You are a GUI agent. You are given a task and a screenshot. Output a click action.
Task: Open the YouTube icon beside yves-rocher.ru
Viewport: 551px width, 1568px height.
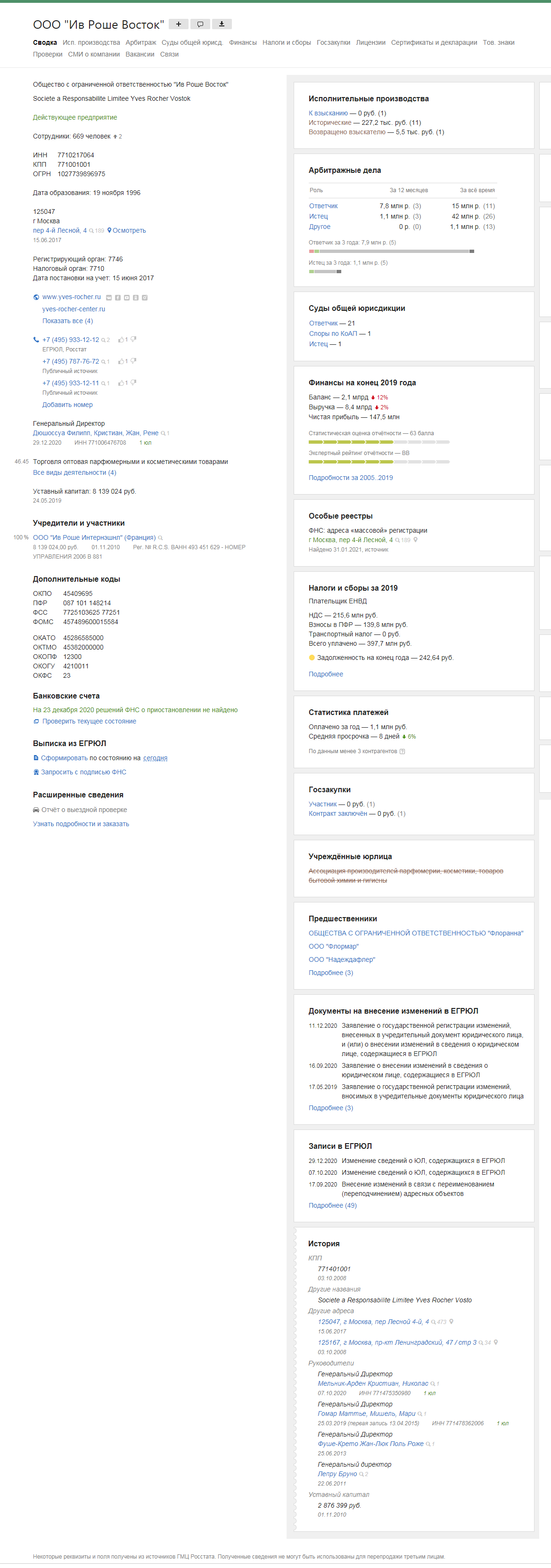127,298
